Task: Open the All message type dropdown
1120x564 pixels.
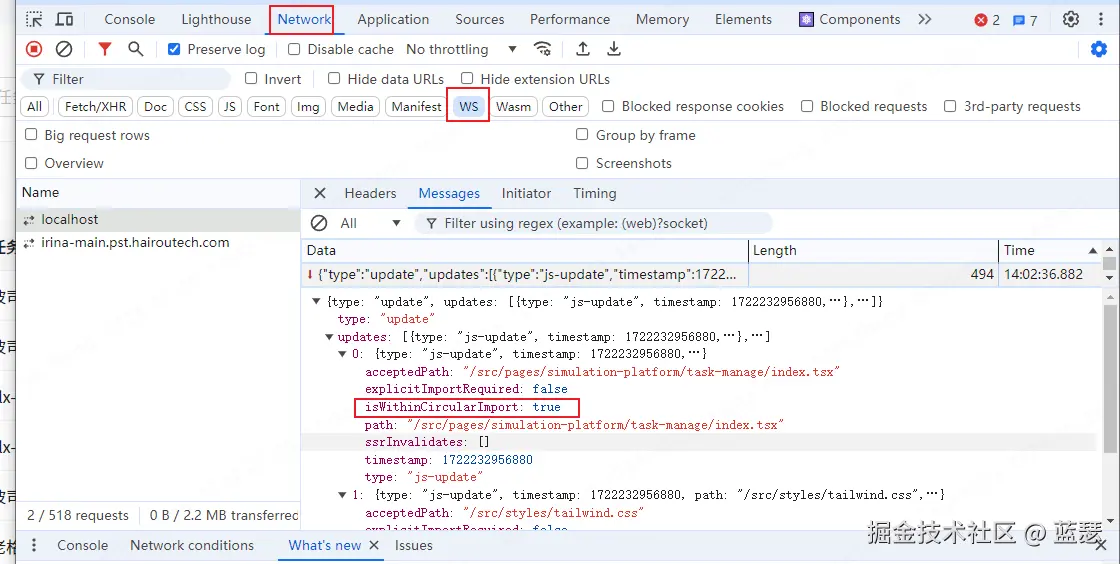Action: tap(370, 223)
